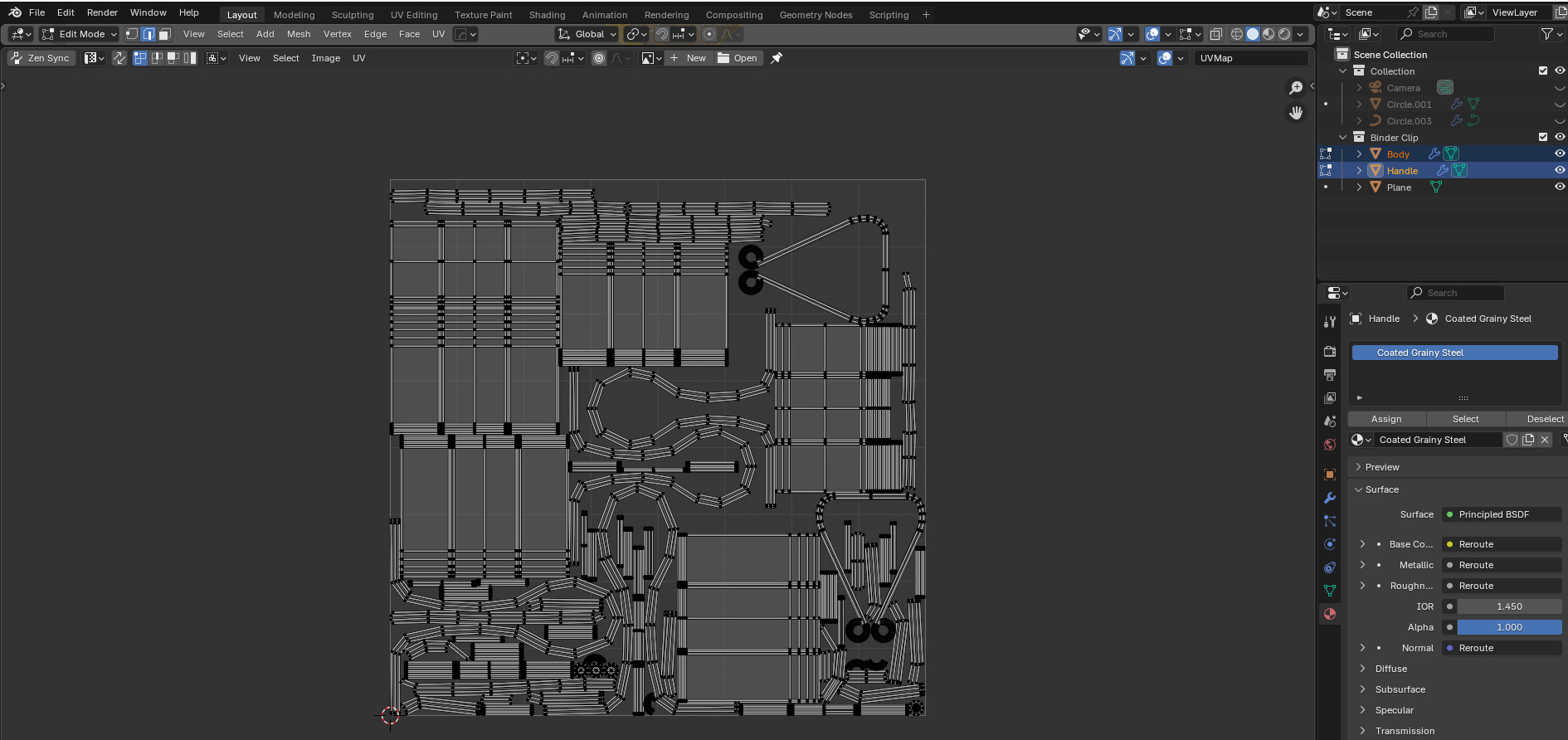The width and height of the screenshot is (1568, 740).
Task: Toggle viewport overlays icon in 3D header
Action: (1152, 34)
